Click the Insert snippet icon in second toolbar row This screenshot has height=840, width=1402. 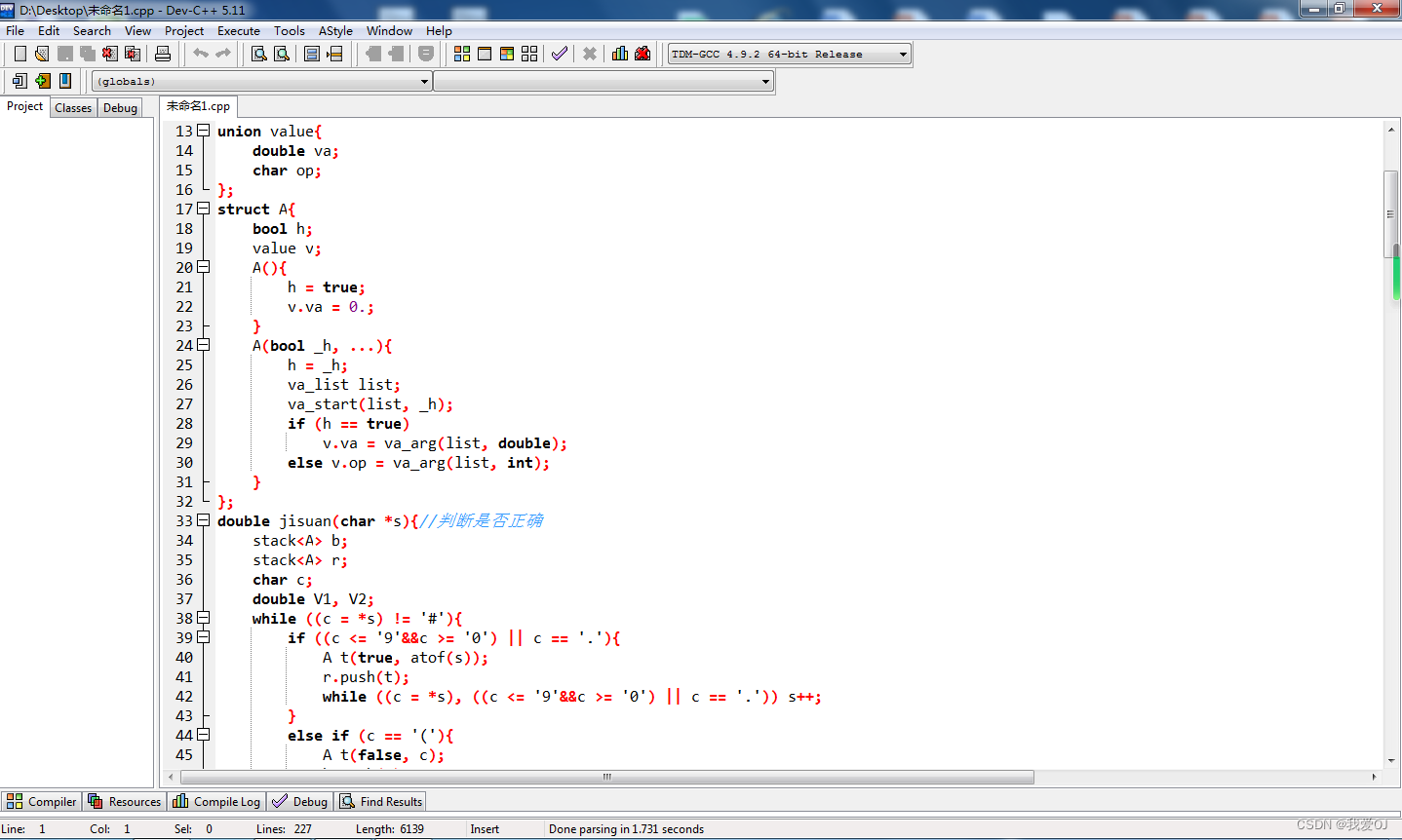pos(19,81)
